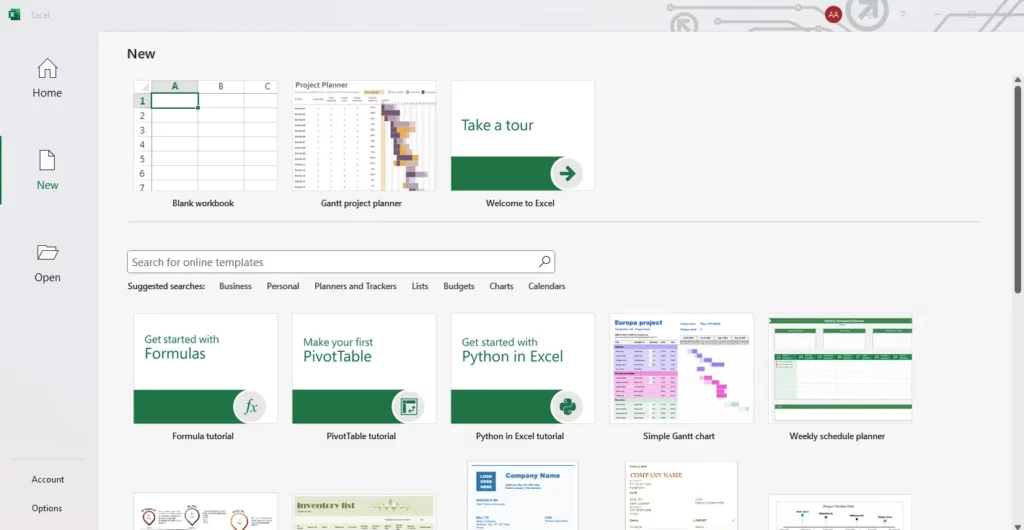Search suggested category Planners and Trackers
This screenshot has height=530, width=1024.
[355, 286]
